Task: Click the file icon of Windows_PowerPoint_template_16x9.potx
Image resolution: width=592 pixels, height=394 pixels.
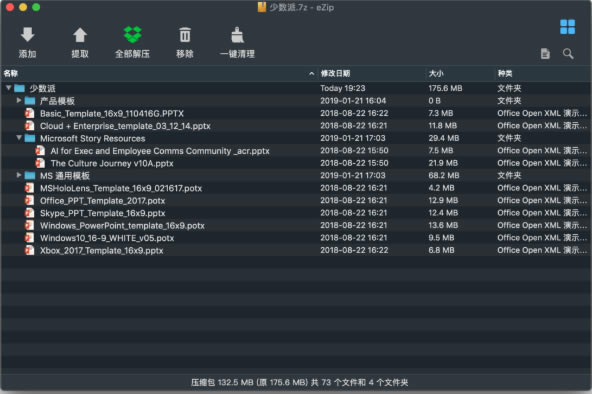Action: point(29,225)
